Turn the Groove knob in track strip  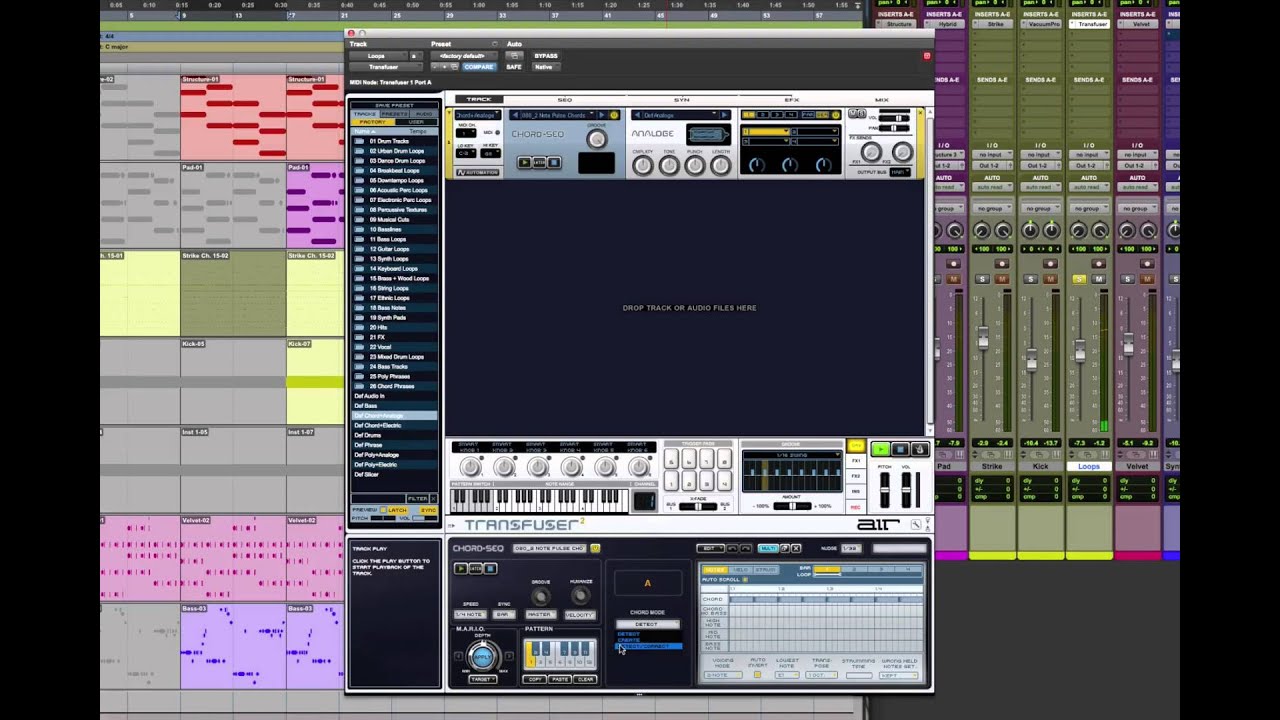tap(596, 139)
